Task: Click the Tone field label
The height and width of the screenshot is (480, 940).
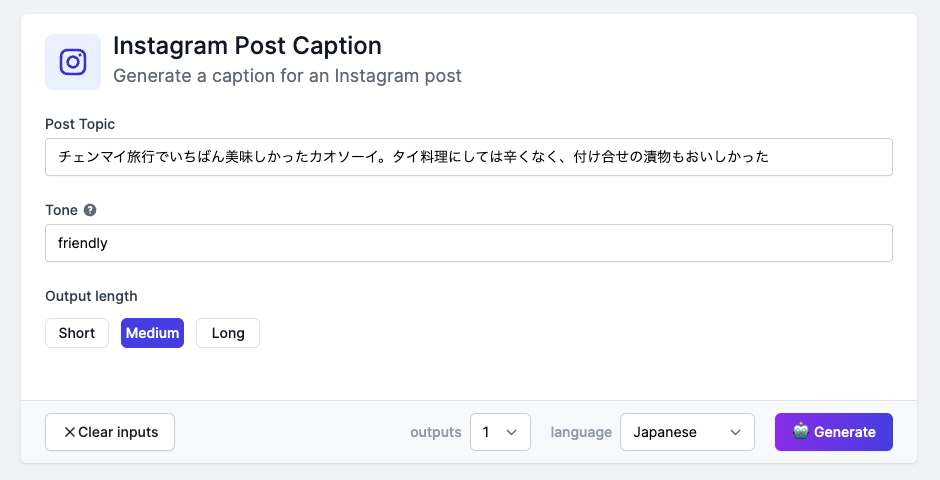Action: 61,210
